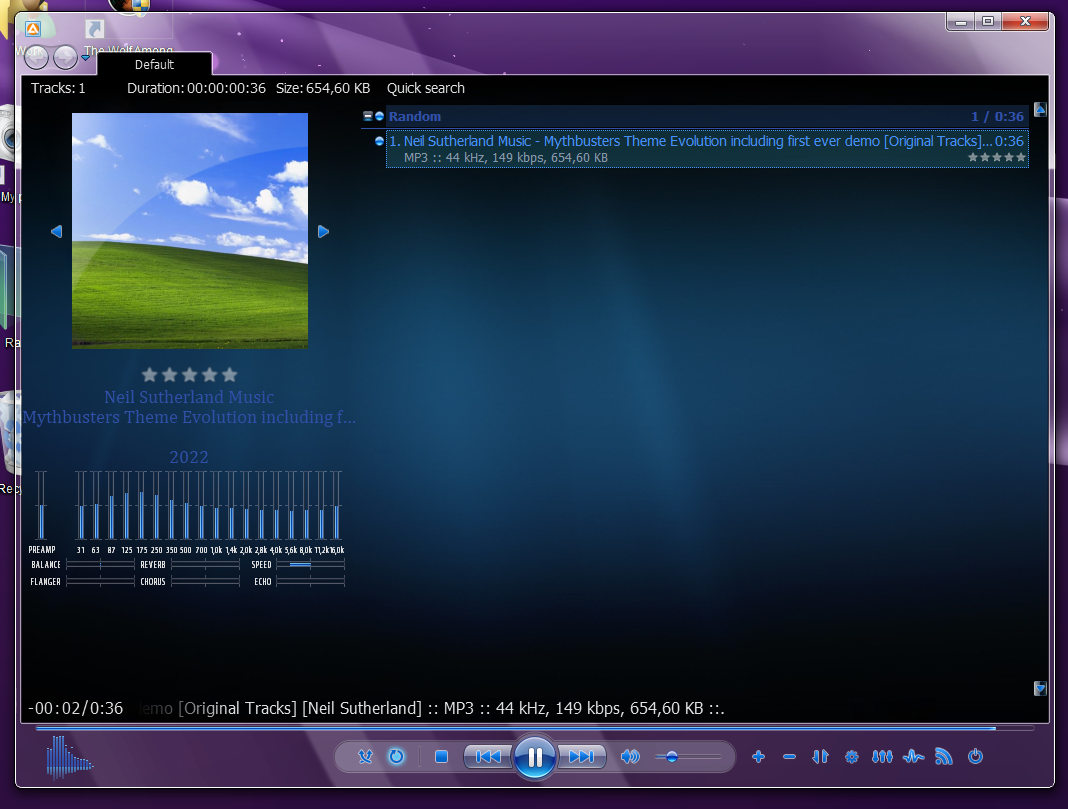
Task: Open the radio feed icon
Action: coord(944,757)
